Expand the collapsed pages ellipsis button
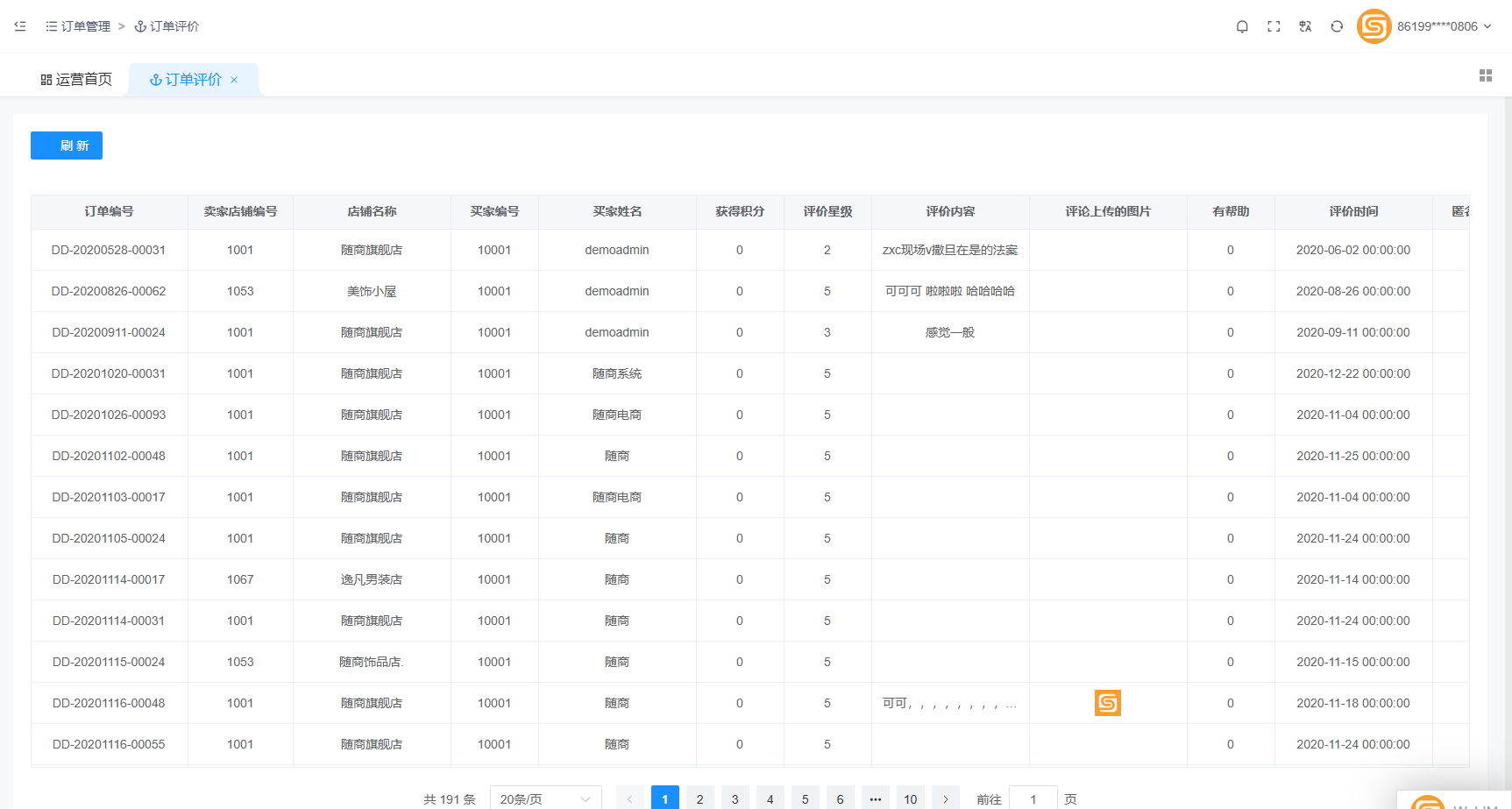Image resolution: width=1512 pixels, height=809 pixels. [875, 798]
